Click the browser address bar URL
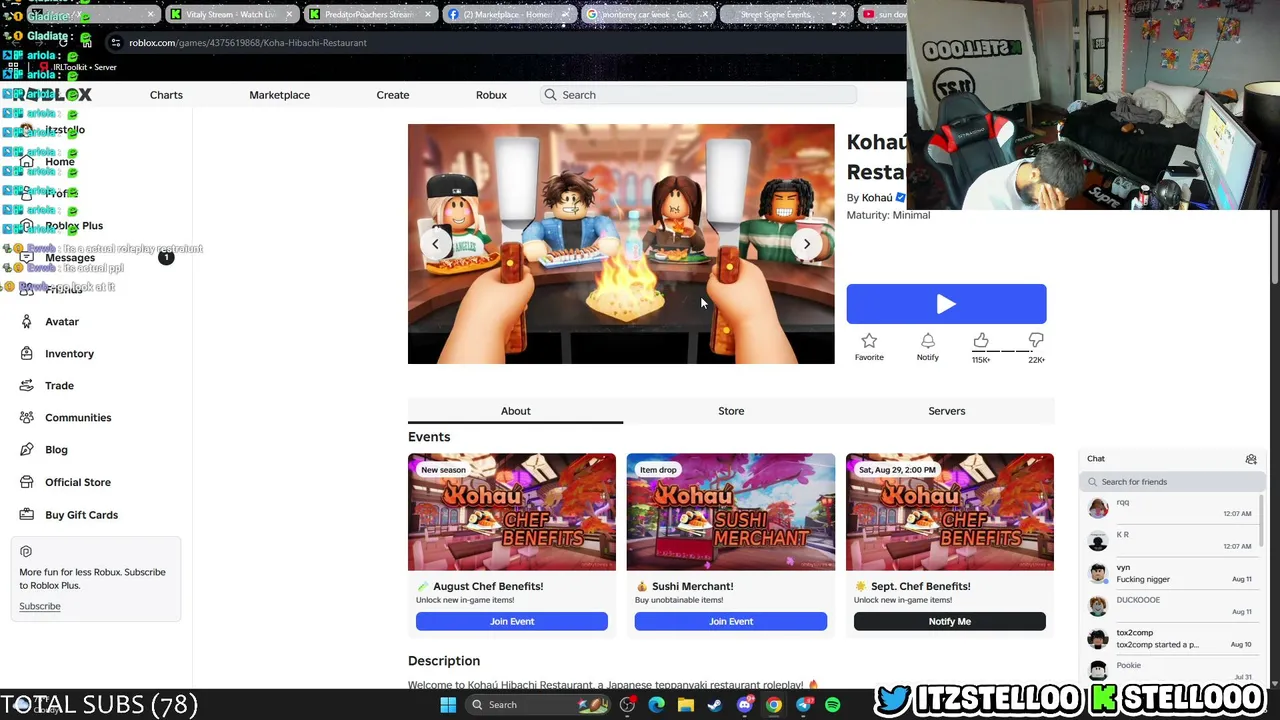 click(x=248, y=43)
